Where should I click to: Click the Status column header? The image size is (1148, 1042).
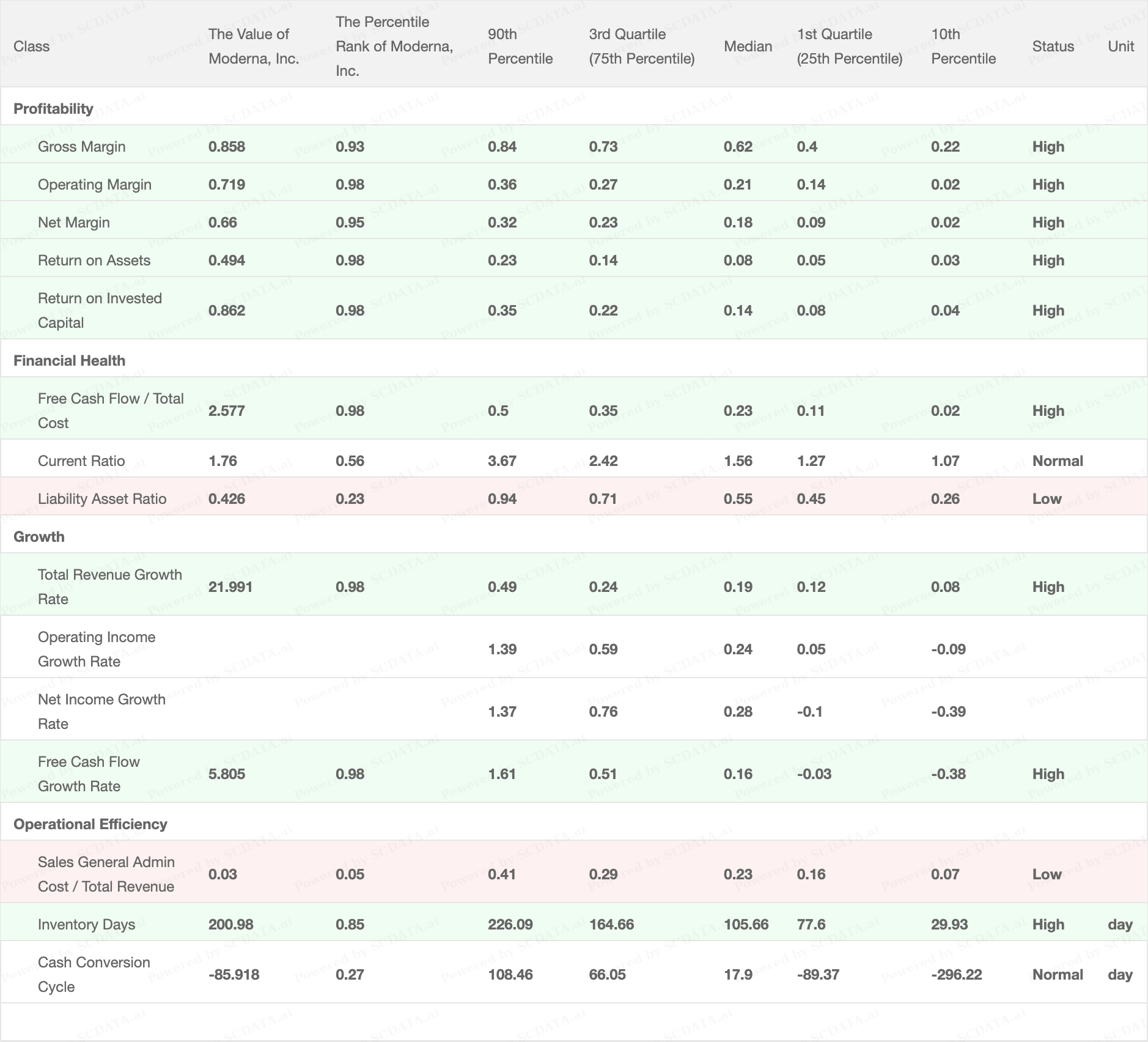coord(1053,46)
